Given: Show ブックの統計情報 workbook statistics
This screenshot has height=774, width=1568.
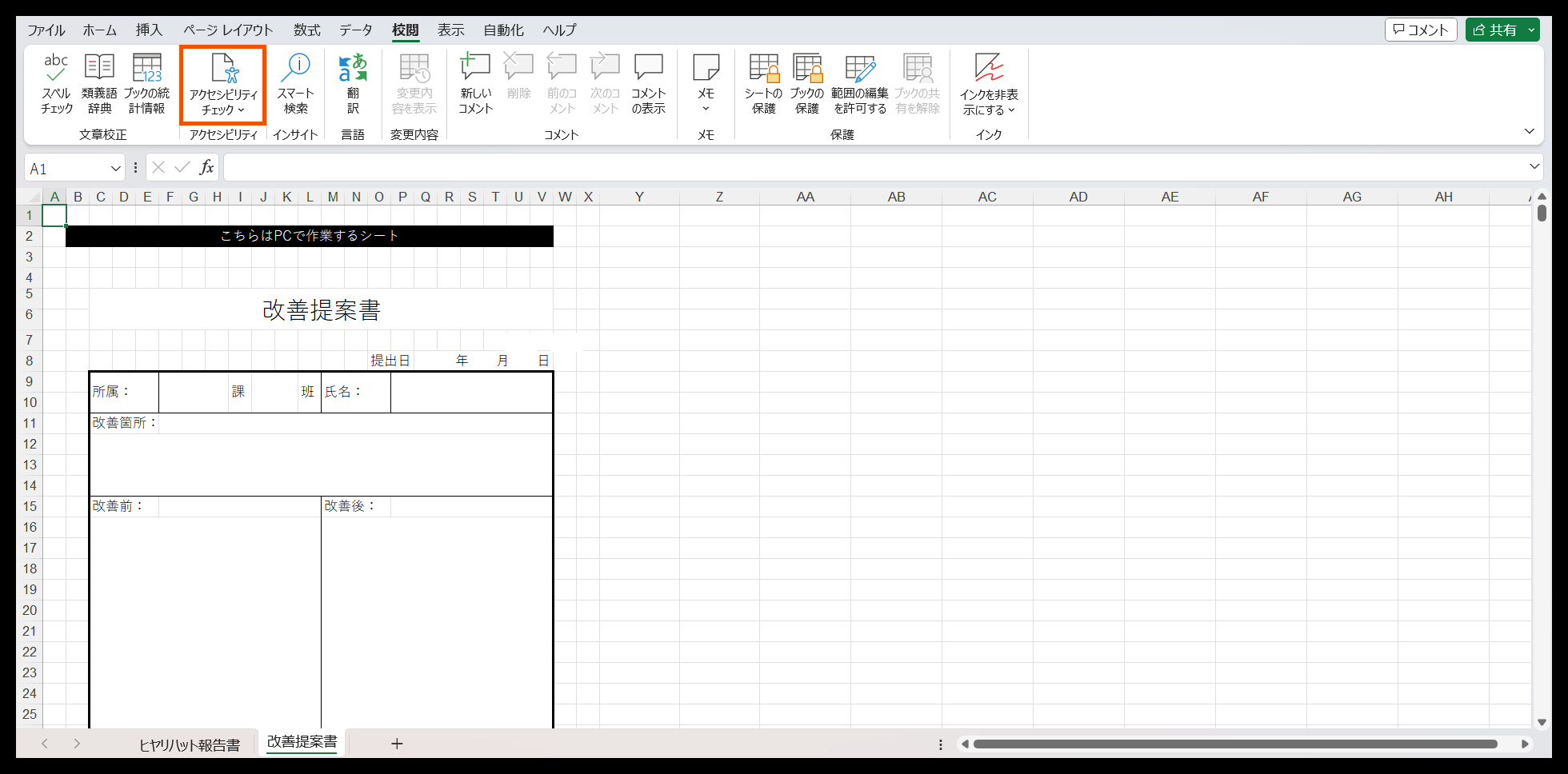Looking at the screenshot, I should (x=146, y=83).
